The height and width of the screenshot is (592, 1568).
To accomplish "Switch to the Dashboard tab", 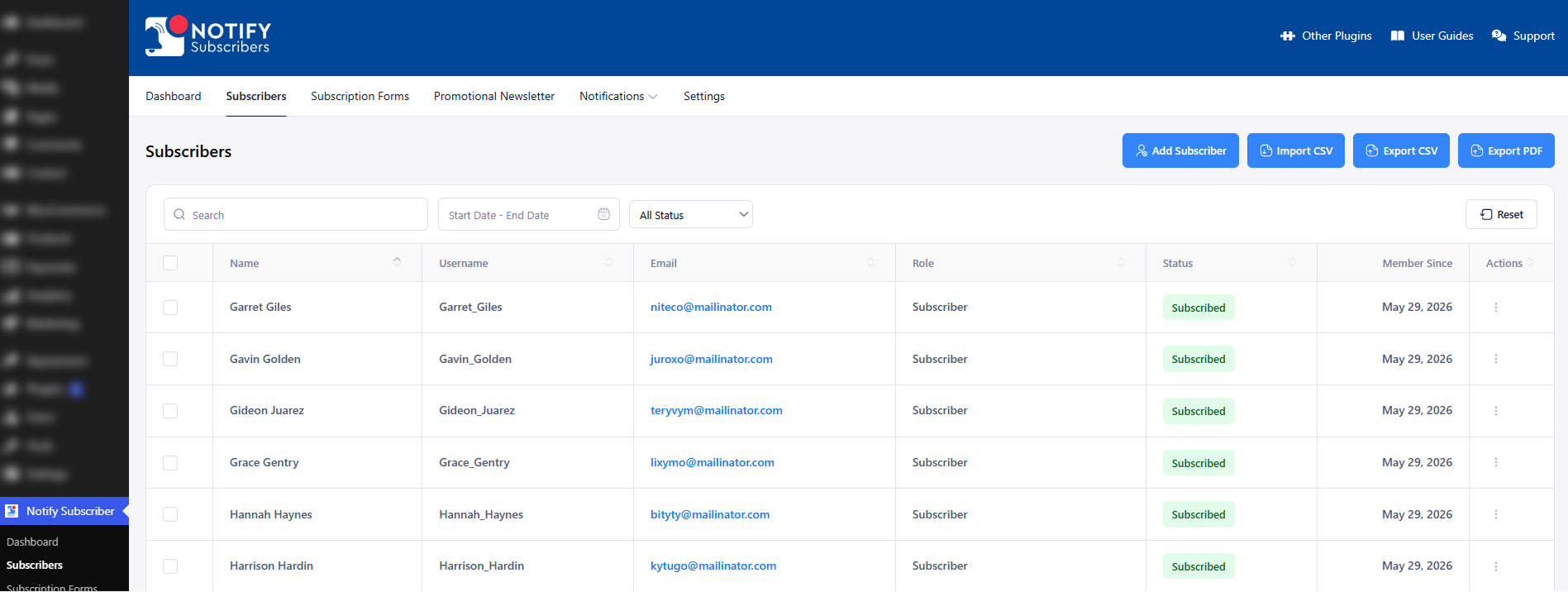I will tap(174, 96).
